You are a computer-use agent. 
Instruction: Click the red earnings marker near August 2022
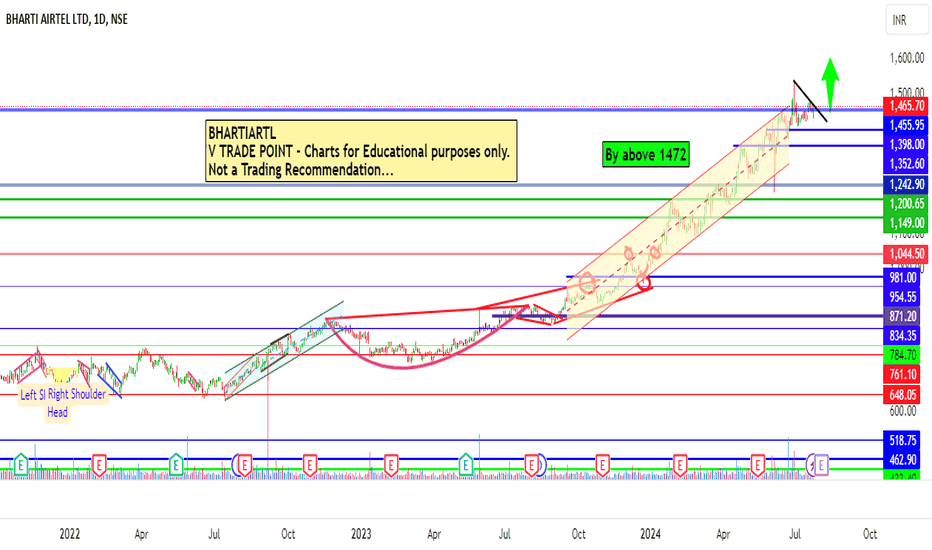pyautogui.click(x=245, y=464)
